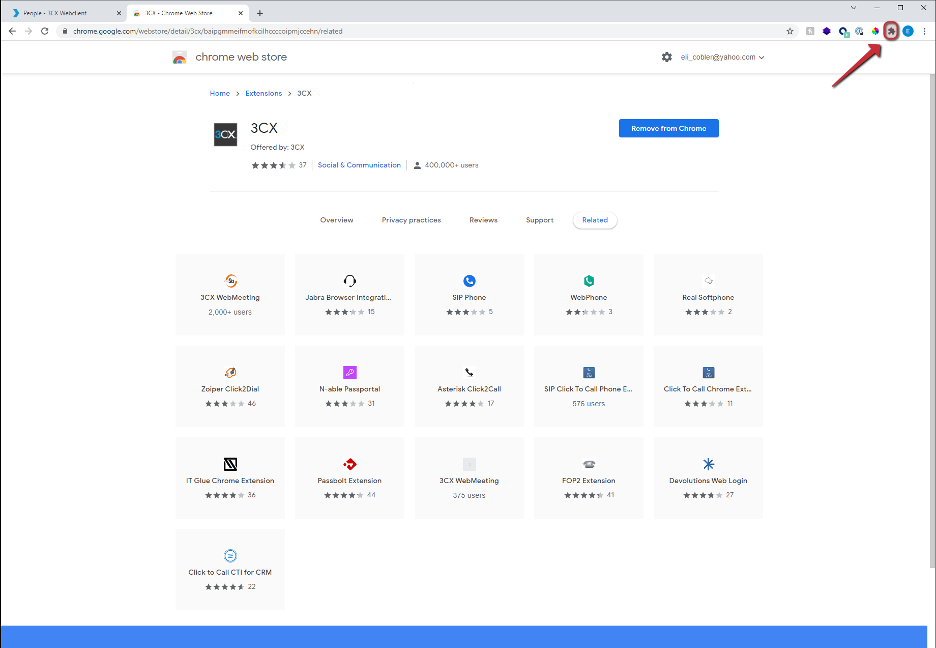Viewport: 936px width, 648px height.
Task: Switch to the Privacy practices tab
Action: 411,220
